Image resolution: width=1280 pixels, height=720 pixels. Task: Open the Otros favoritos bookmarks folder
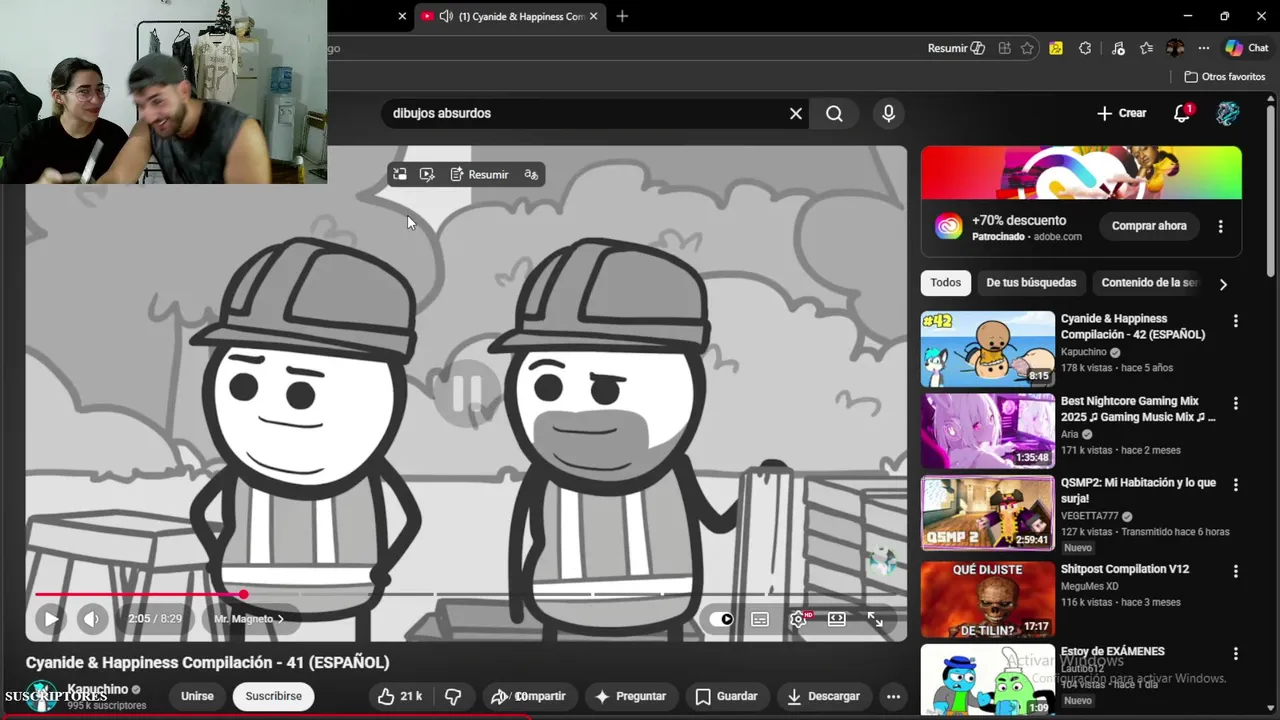coord(1224,77)
